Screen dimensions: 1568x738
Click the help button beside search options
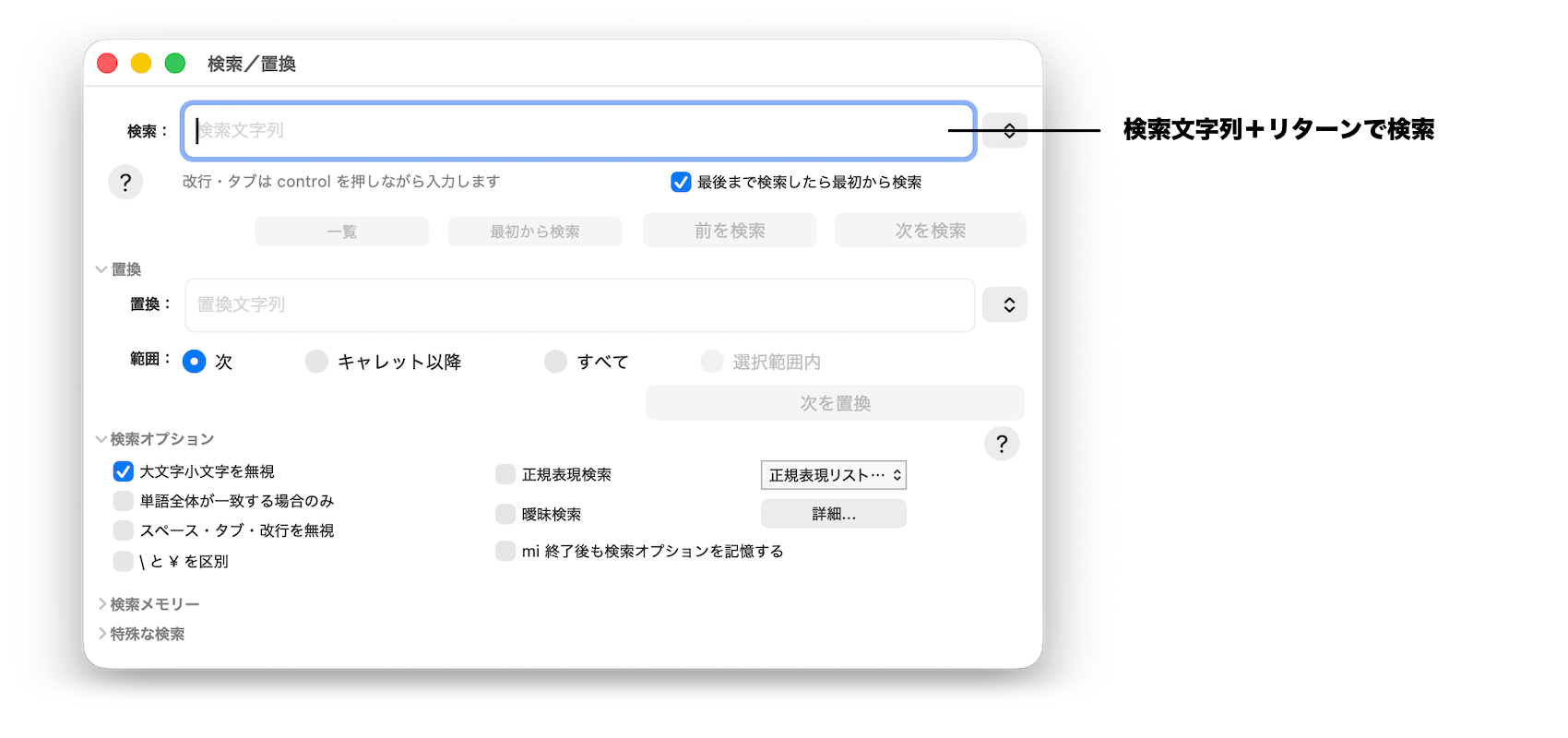click(x=1002, y=444)
